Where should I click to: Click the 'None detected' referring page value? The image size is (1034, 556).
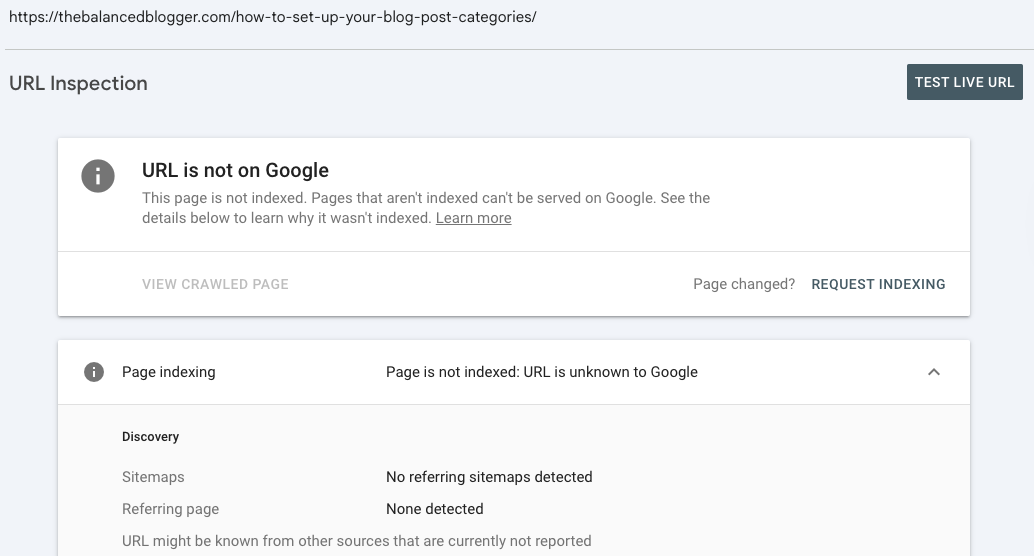434,509
